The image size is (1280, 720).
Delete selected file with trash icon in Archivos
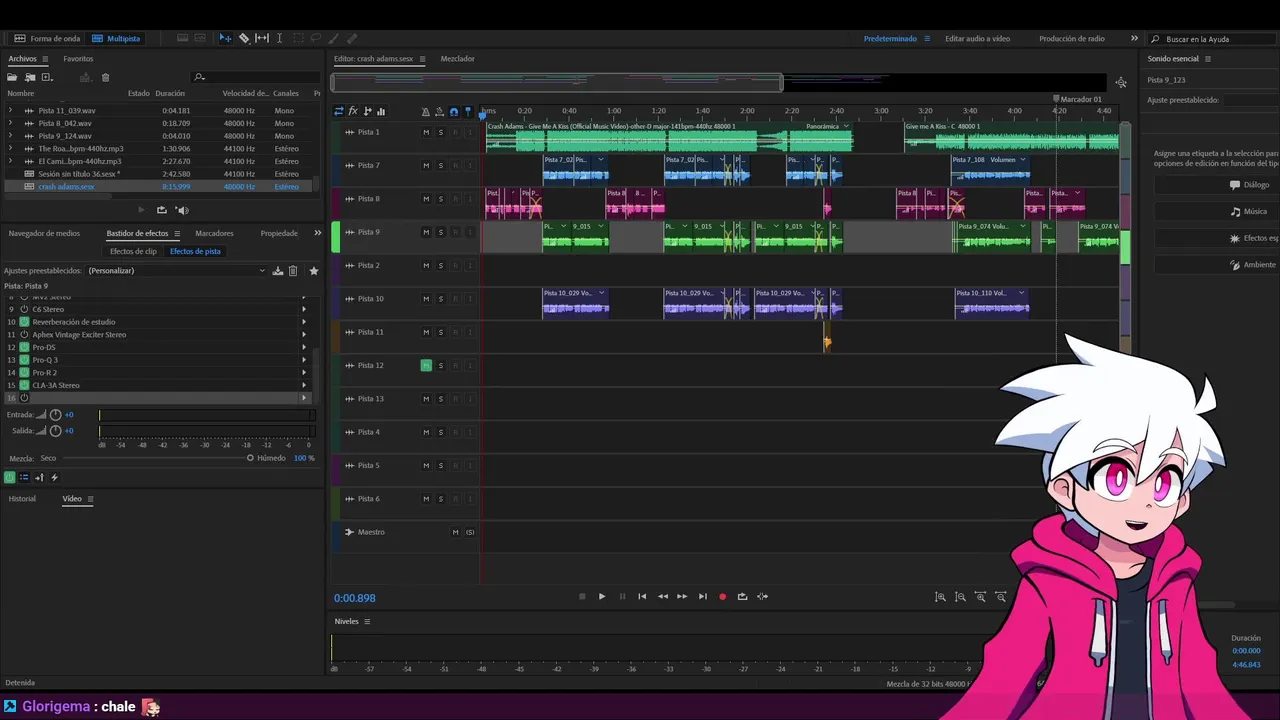106,77
